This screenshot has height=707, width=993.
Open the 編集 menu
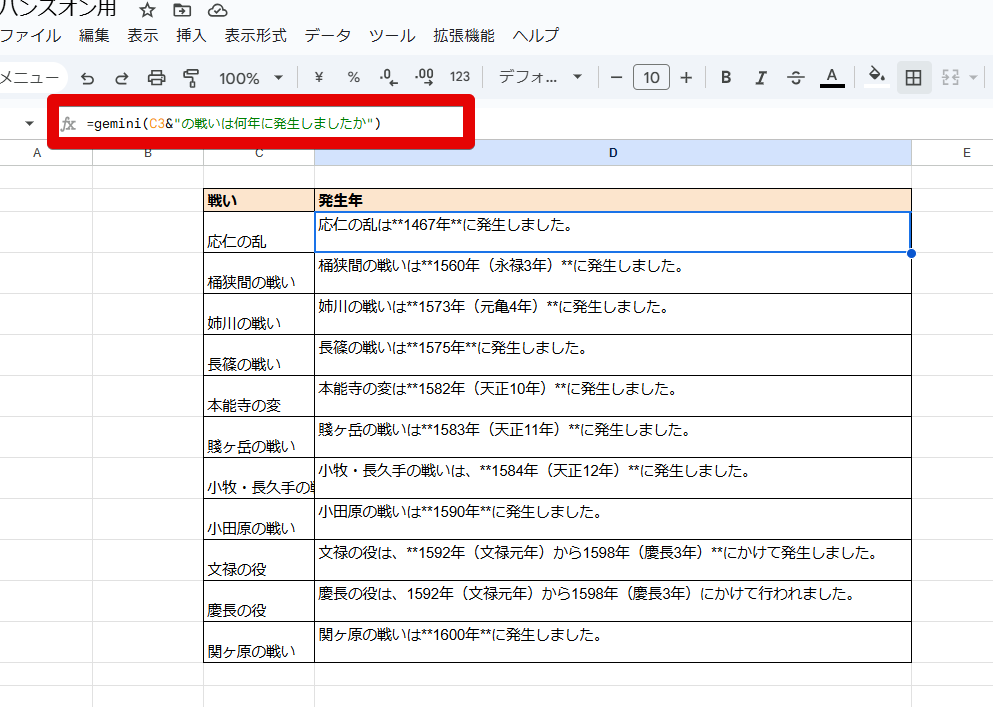[94, 35]
